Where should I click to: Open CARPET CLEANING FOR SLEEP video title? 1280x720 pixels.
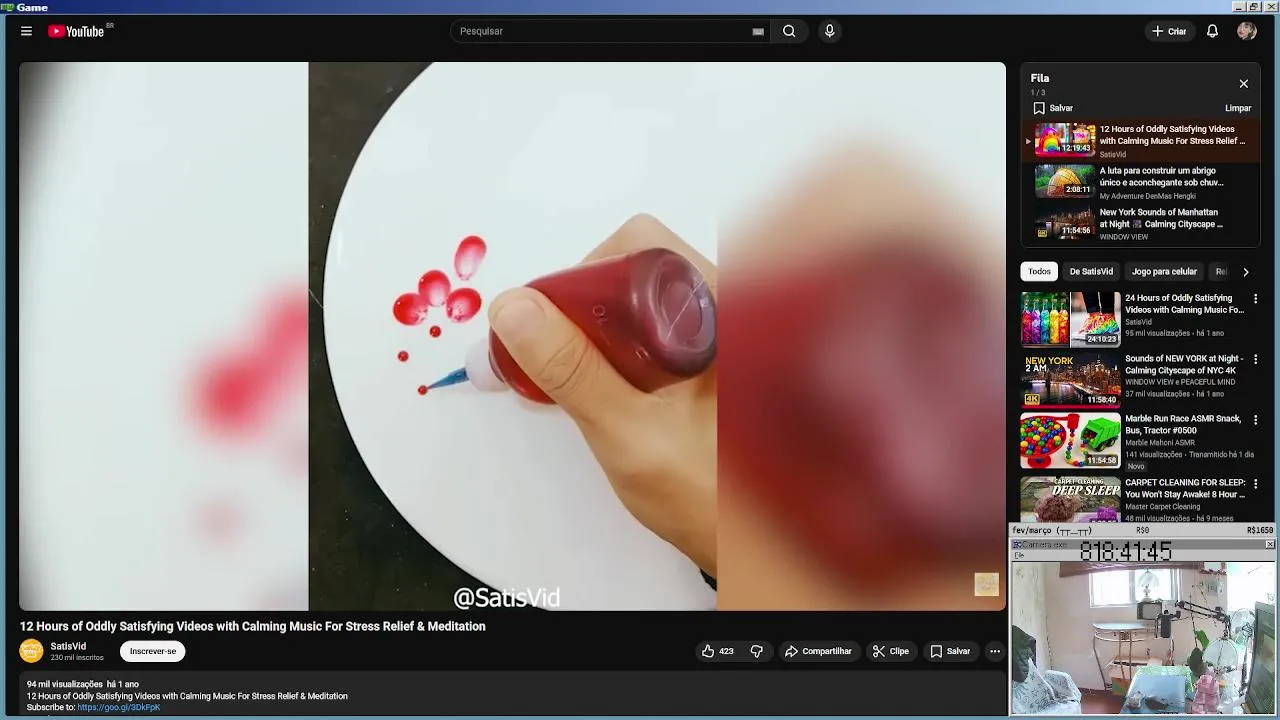1186,488
